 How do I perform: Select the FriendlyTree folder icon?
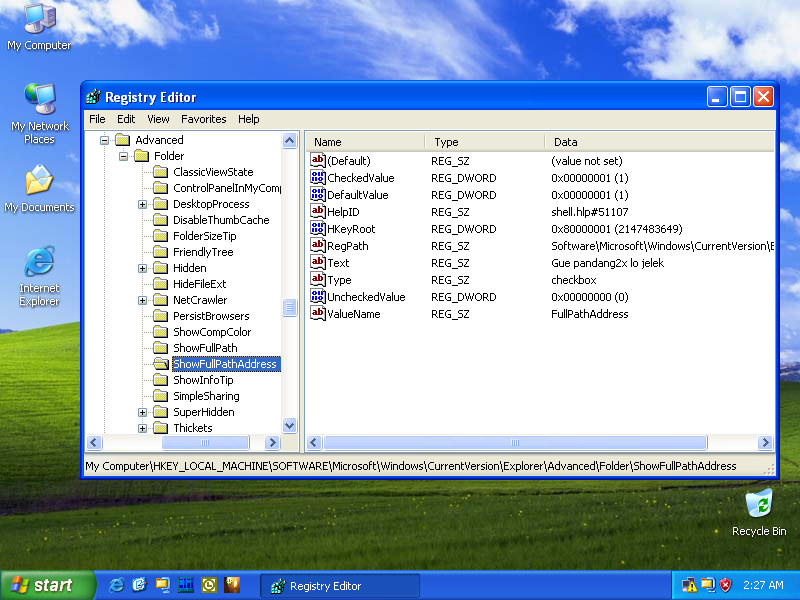161,252
